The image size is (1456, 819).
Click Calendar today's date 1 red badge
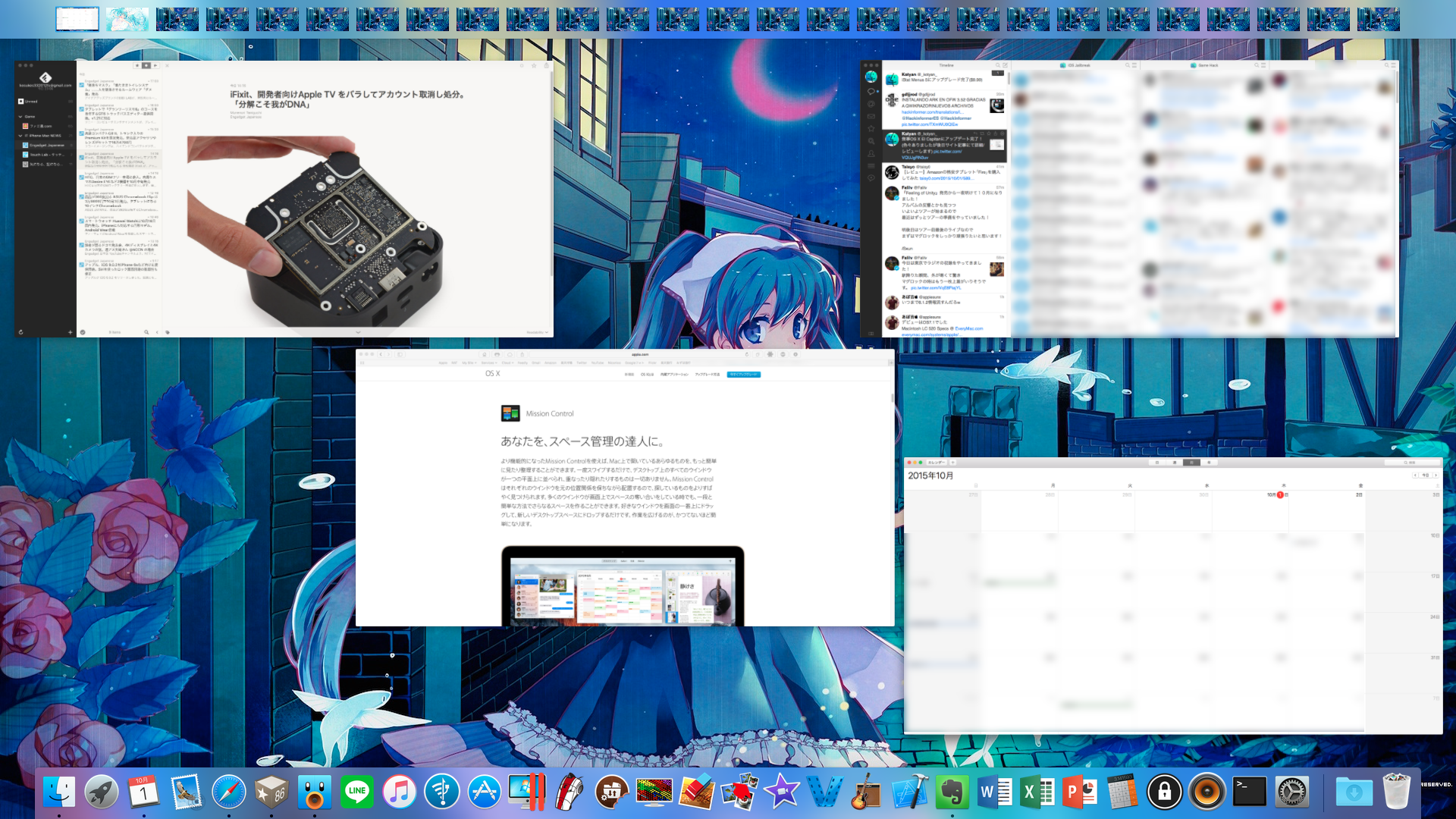point(1280,494)
